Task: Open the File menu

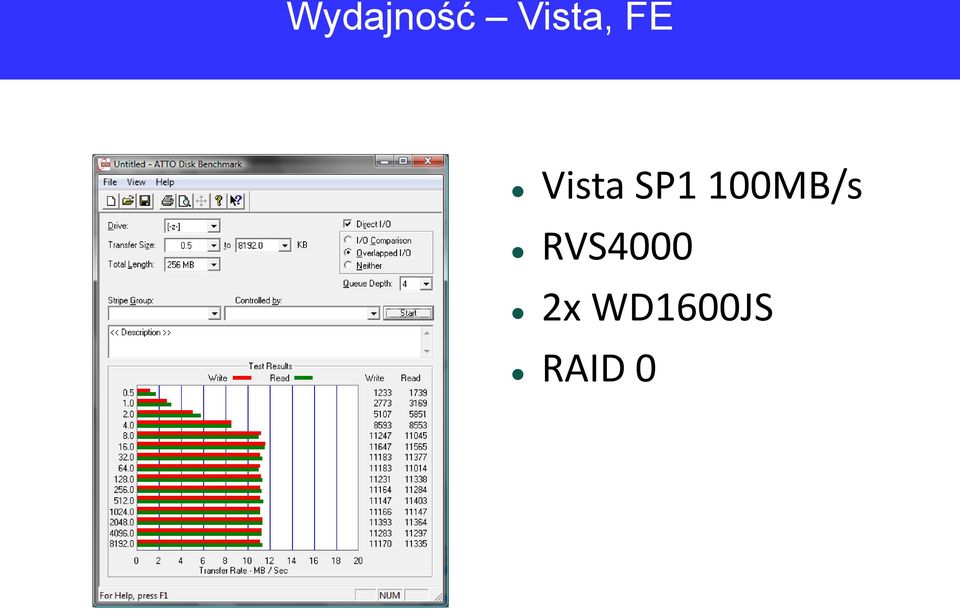Action: 110,182
